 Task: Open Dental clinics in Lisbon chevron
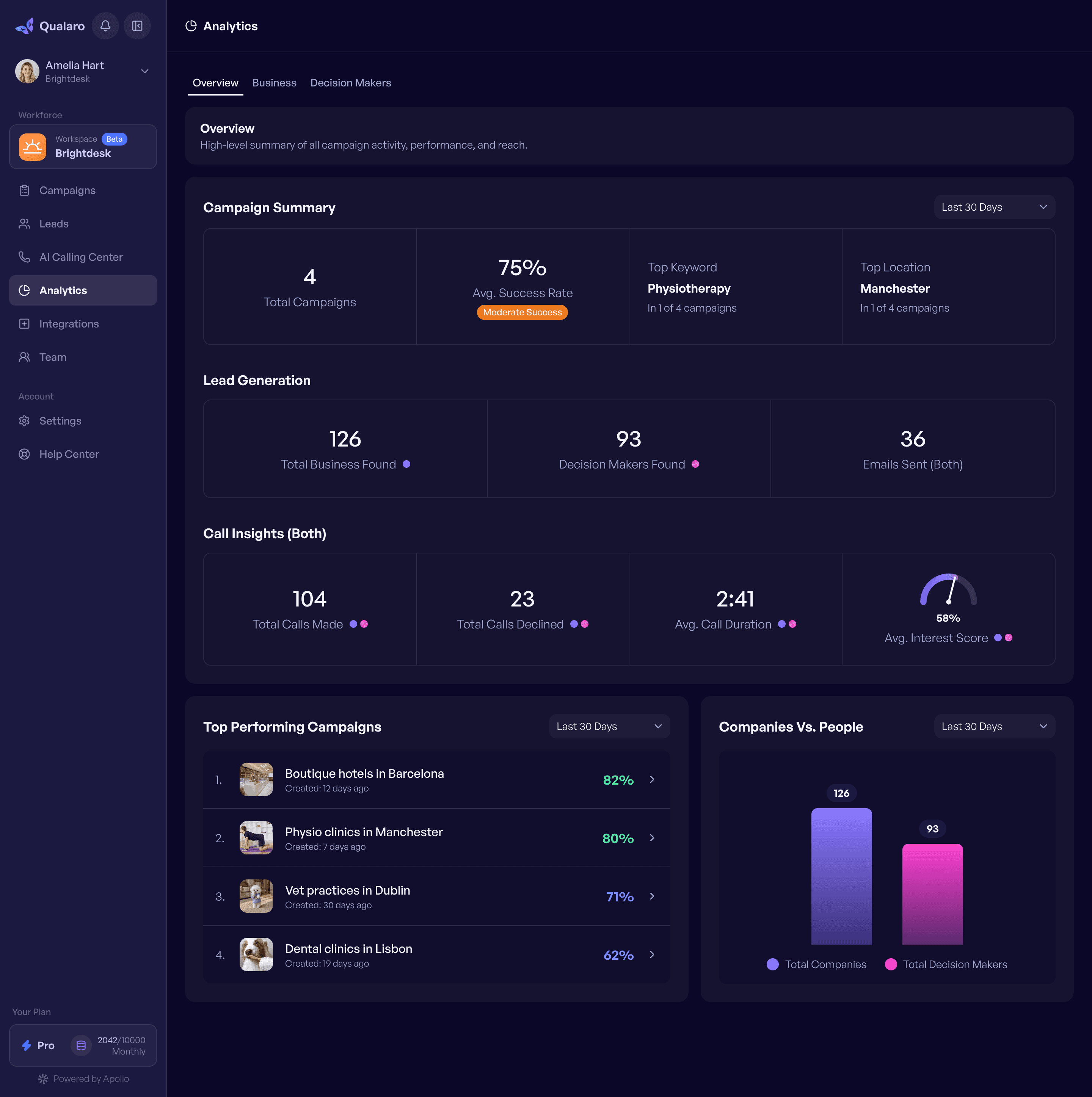pyautogui.click(x=652, y=954)
